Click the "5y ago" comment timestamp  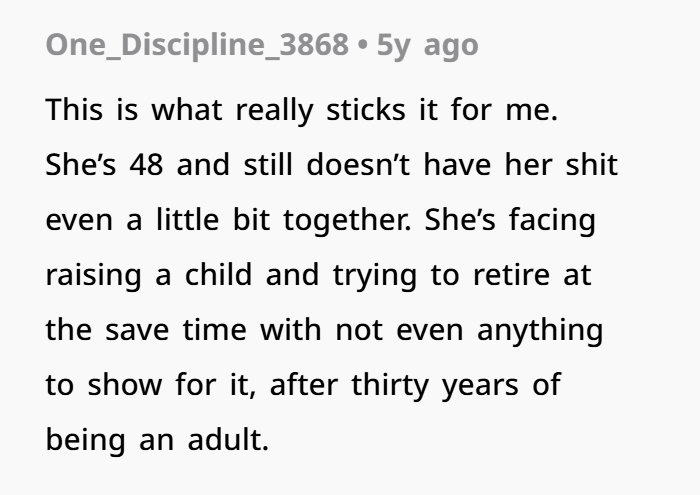pos(427,46)
